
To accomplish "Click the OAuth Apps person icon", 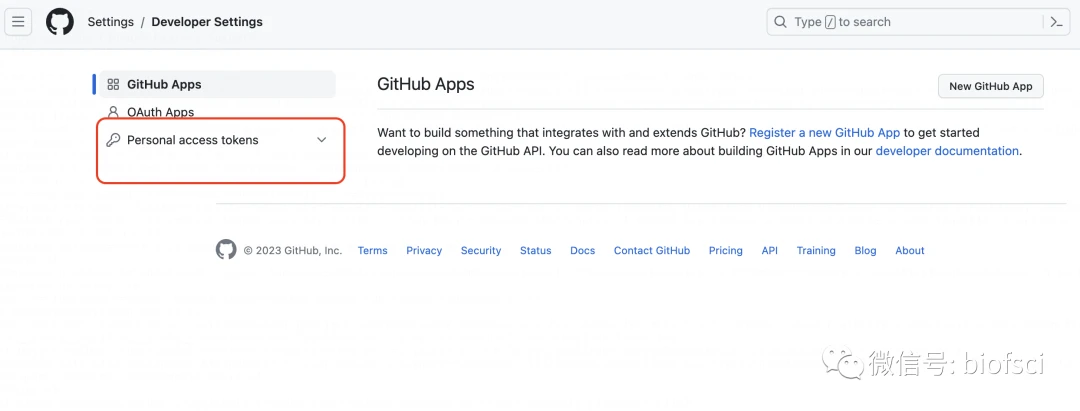I will point(113,112).
